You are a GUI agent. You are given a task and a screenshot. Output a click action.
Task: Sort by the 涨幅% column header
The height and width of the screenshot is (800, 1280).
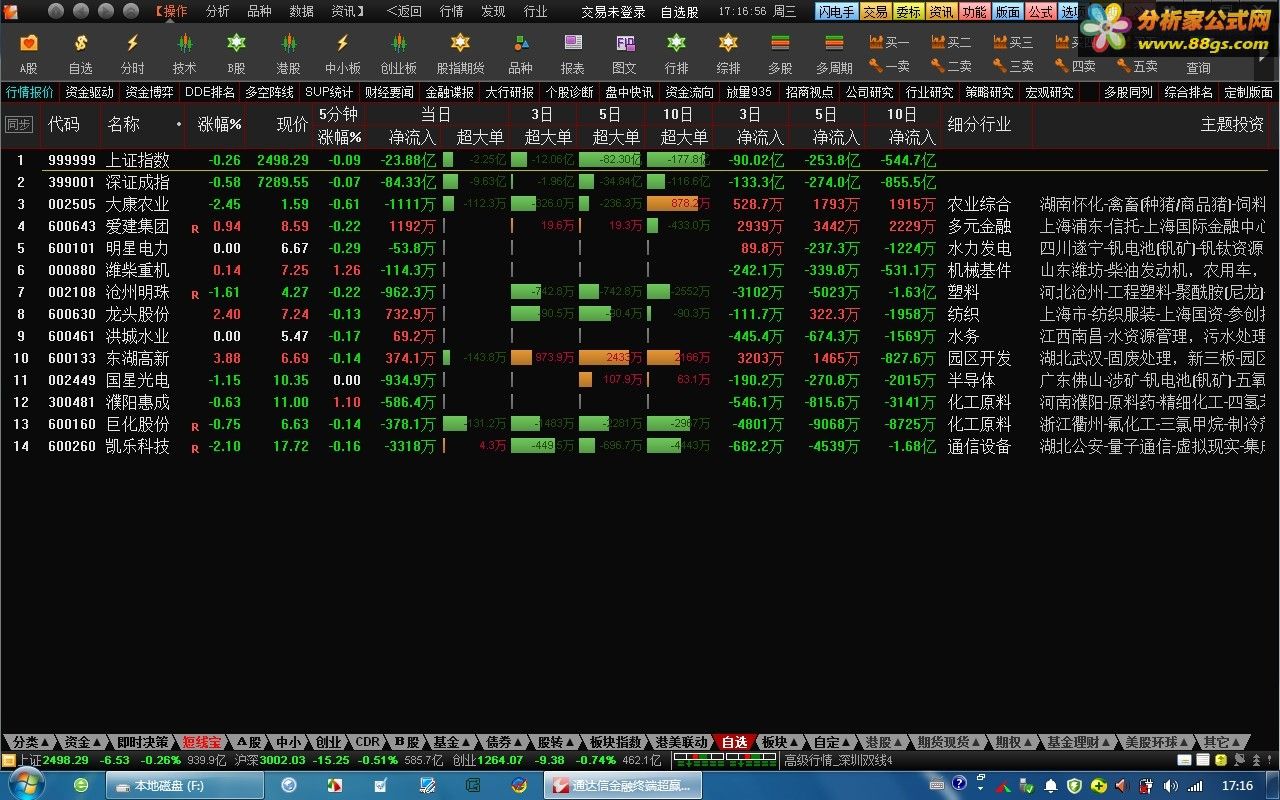pyautogui.click(x=219, y=125)
